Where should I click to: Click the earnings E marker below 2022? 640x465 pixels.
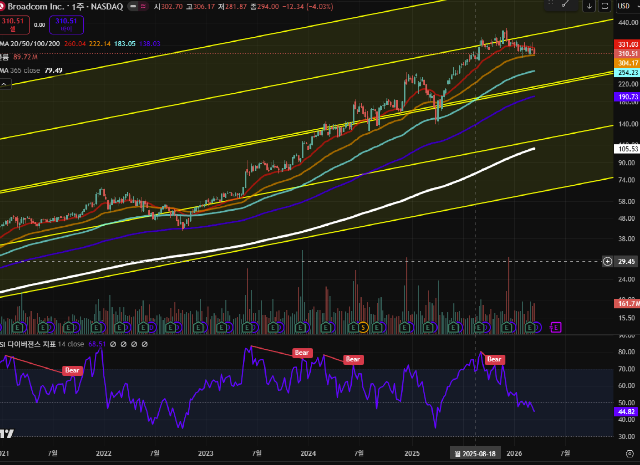click(96, 327)
